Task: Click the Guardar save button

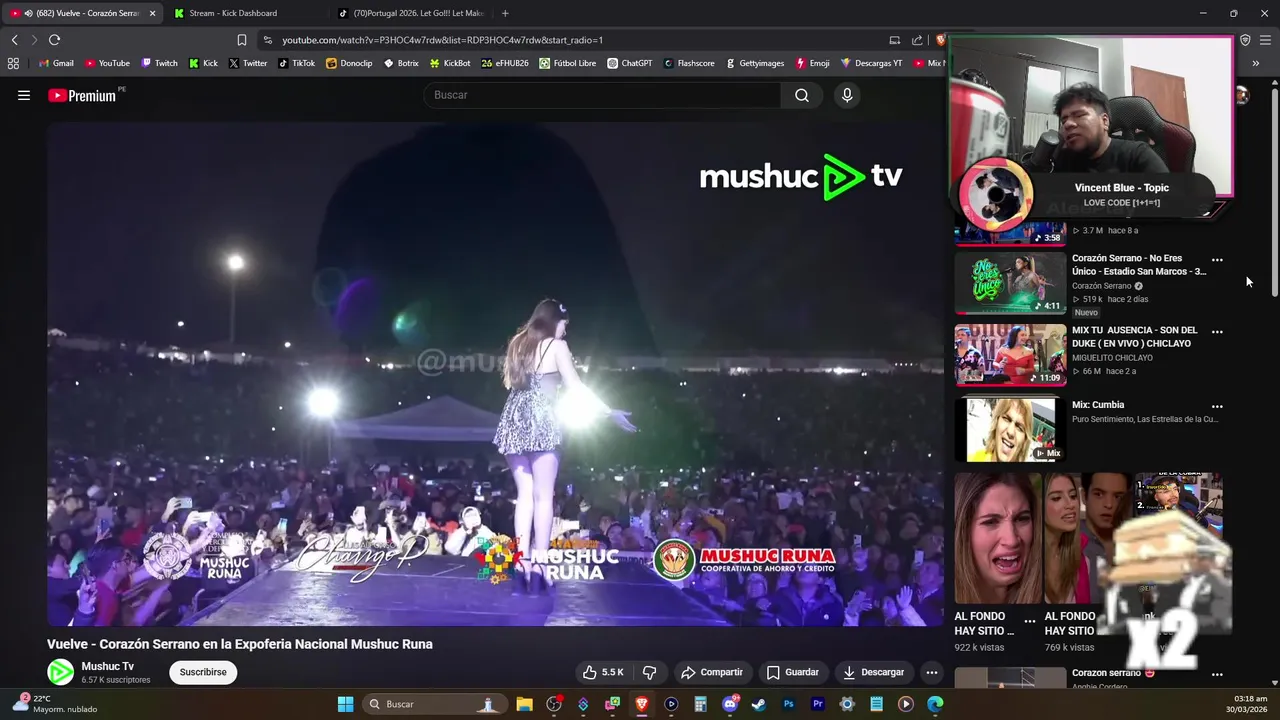Action: [x=792, y=672]
